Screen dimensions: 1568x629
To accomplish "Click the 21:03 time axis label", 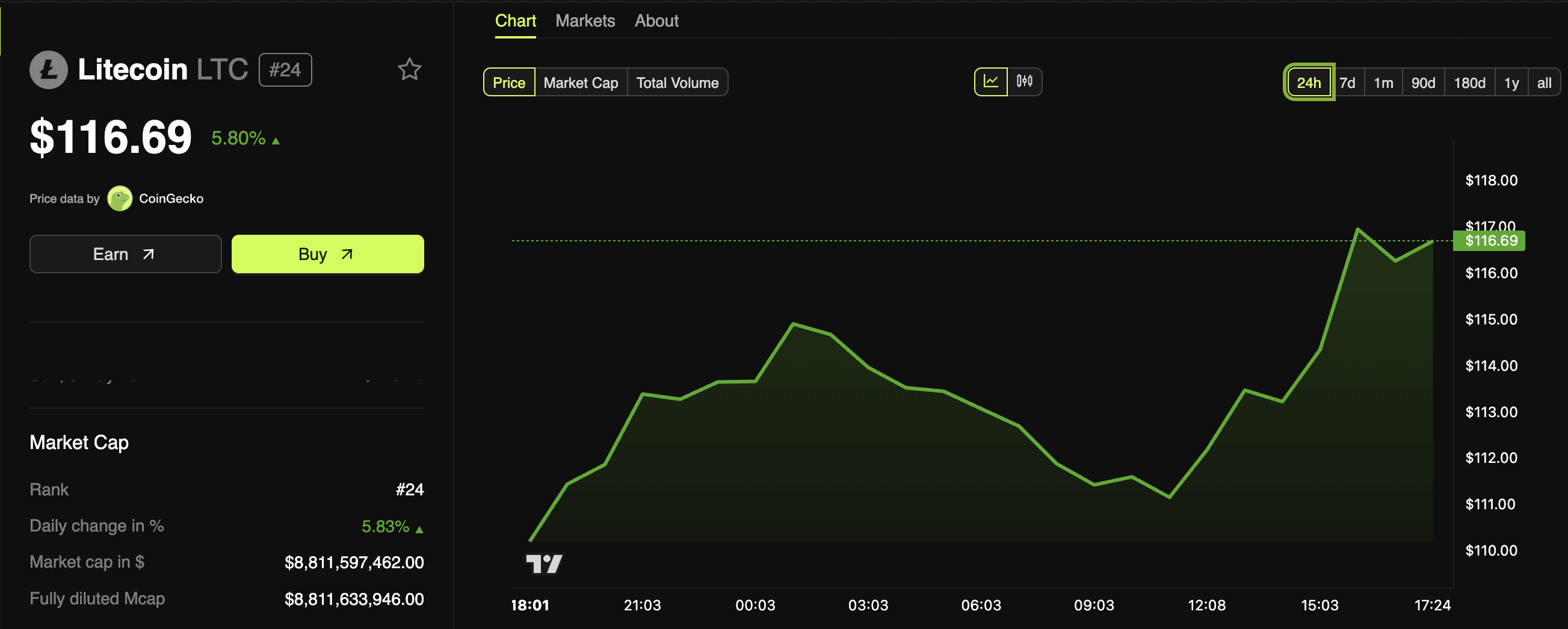I will click(x=642, y=606).
